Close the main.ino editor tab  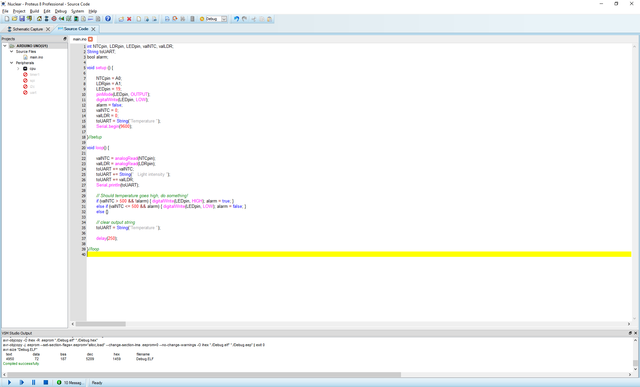91,39
